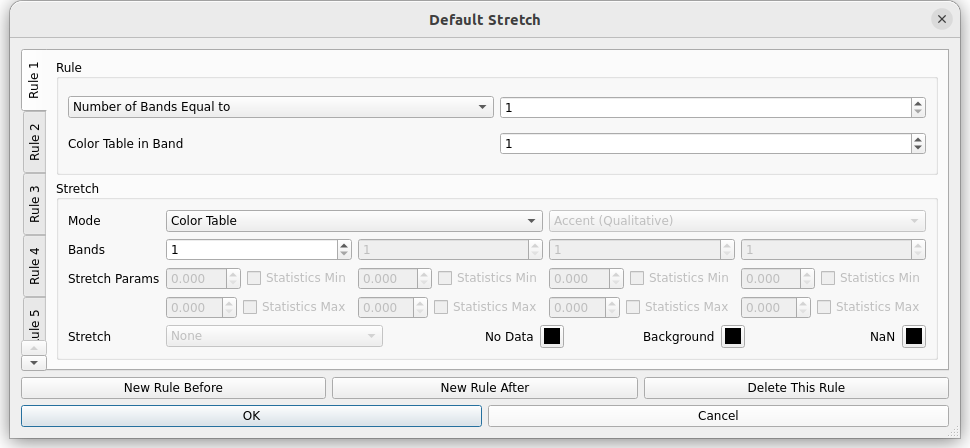970x448 pixels.
Task: Open the Rule 3 tab
Action: (34, 204)
